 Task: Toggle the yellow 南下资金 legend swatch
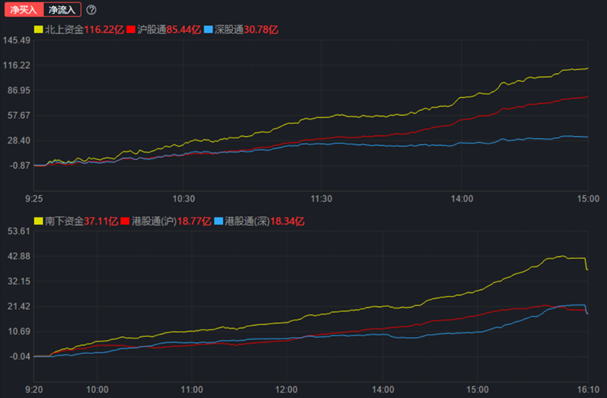click(38, 221)
